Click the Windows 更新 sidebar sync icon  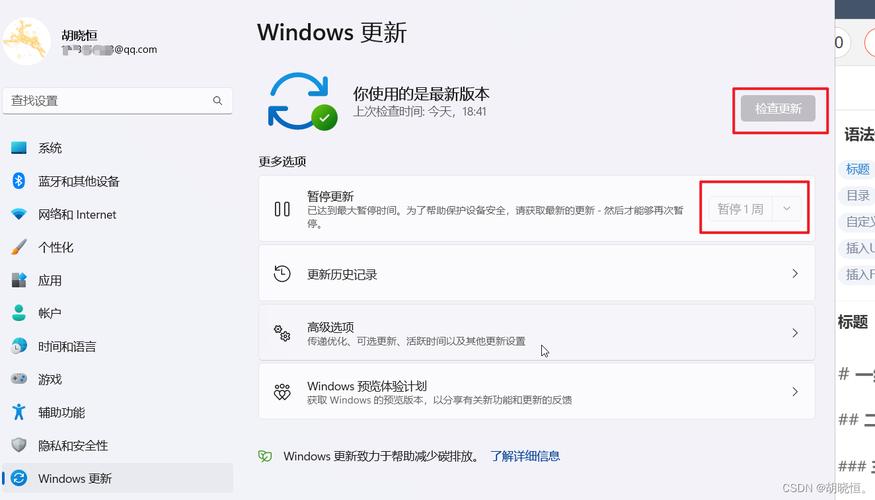(19, 478)
